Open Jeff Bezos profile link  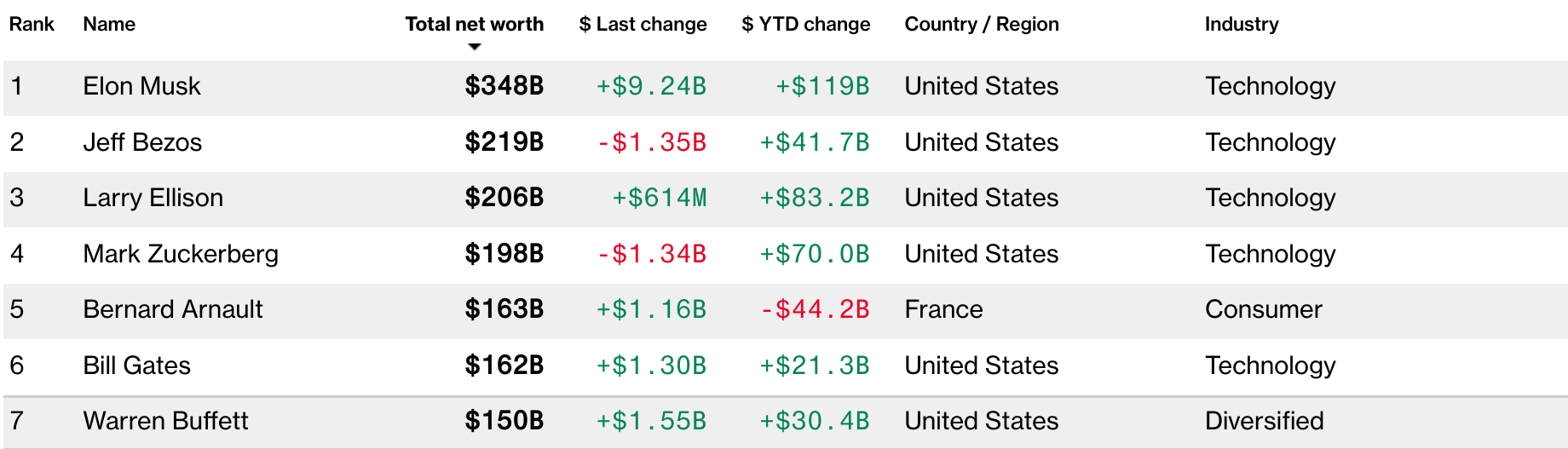pos(142,142)
